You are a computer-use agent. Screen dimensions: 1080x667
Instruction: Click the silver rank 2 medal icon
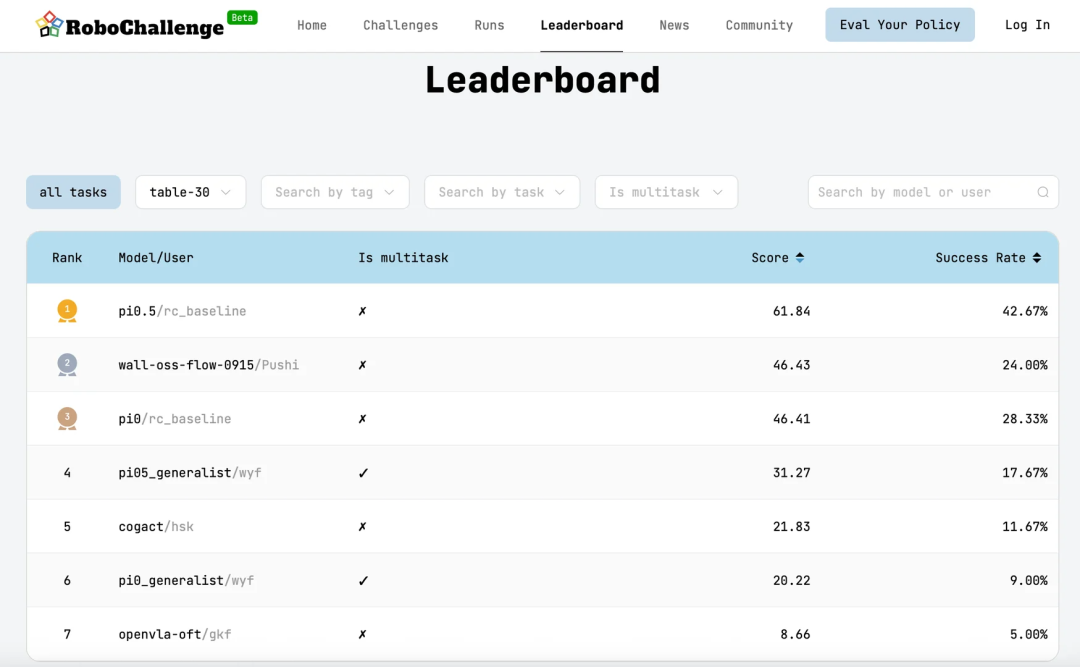point(67,365)
